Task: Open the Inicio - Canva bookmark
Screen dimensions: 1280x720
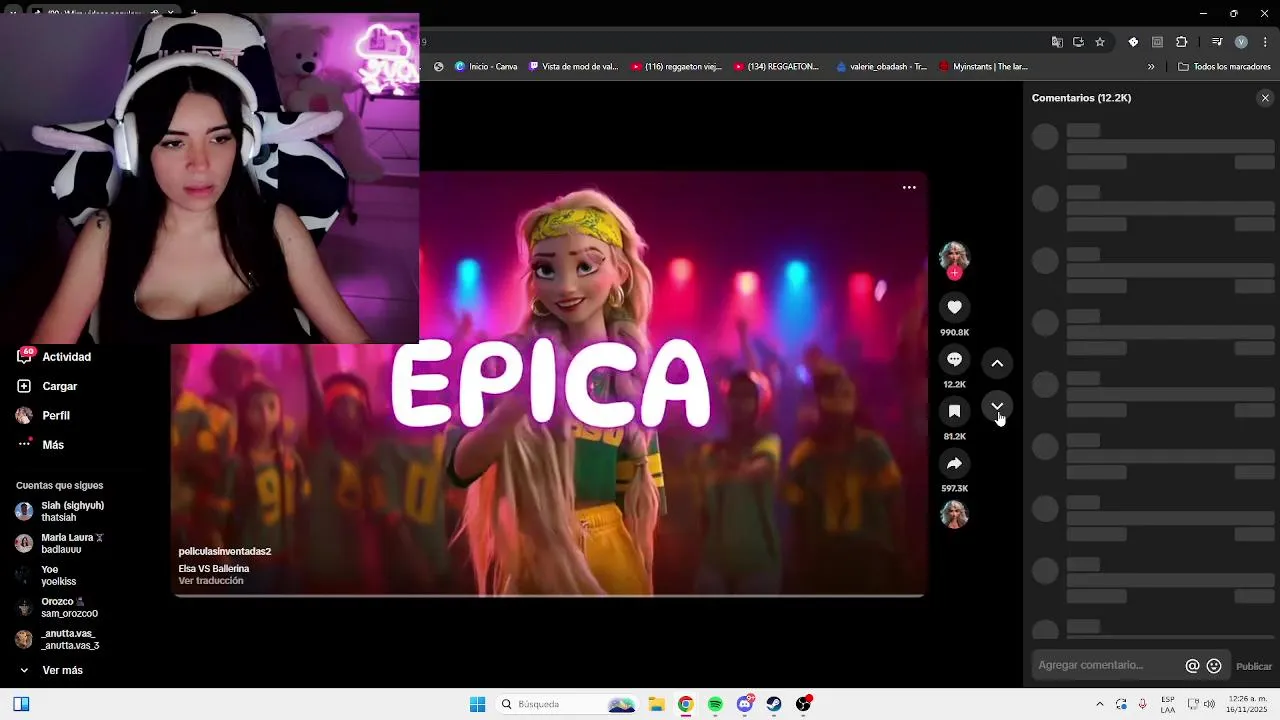Action: (x=486, y=67)
